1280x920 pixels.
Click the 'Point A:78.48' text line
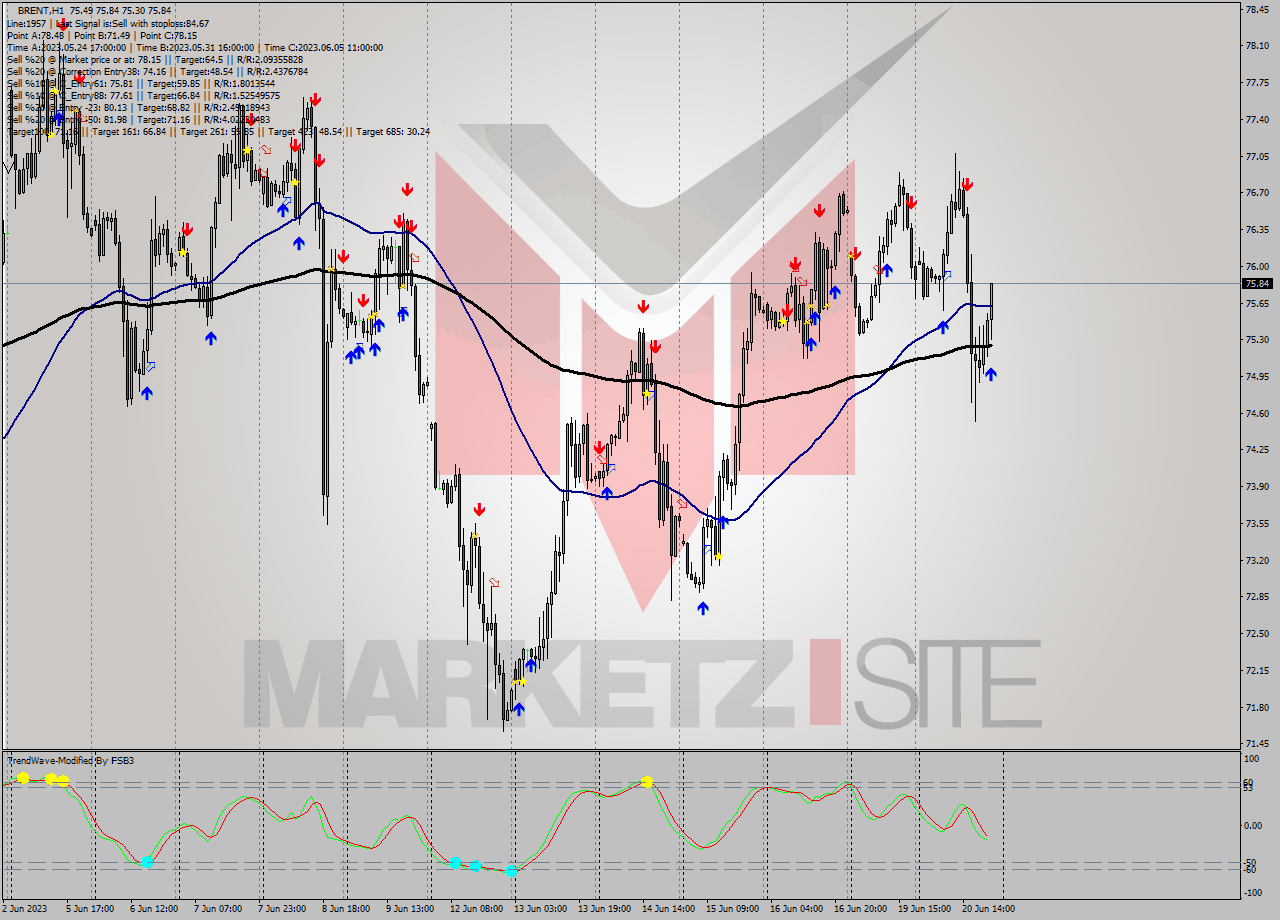(36, 35)
